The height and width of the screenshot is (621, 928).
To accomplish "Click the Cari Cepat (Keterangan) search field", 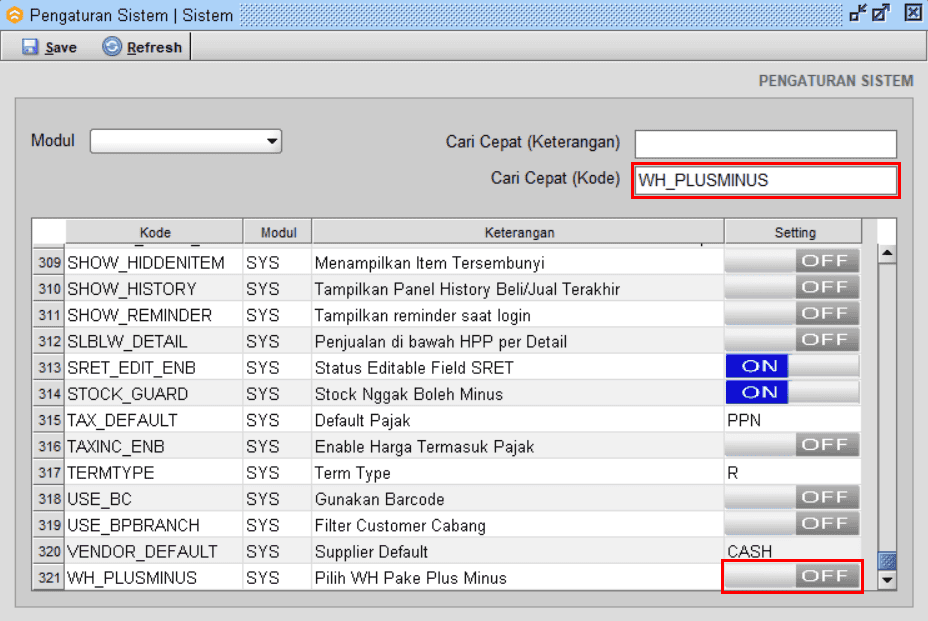I will click(765, 144).
